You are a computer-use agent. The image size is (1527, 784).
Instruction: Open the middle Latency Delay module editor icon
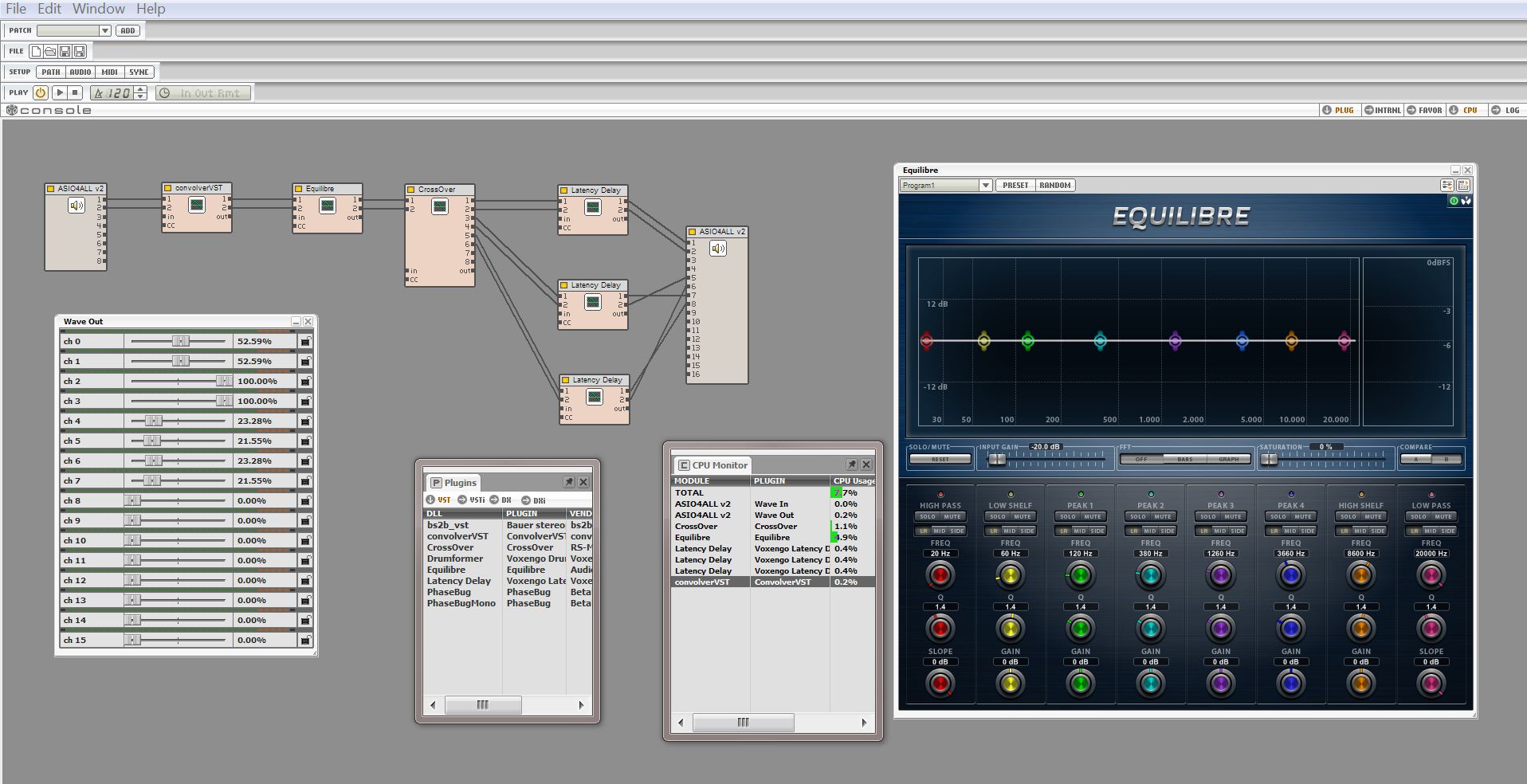[593, 302]
